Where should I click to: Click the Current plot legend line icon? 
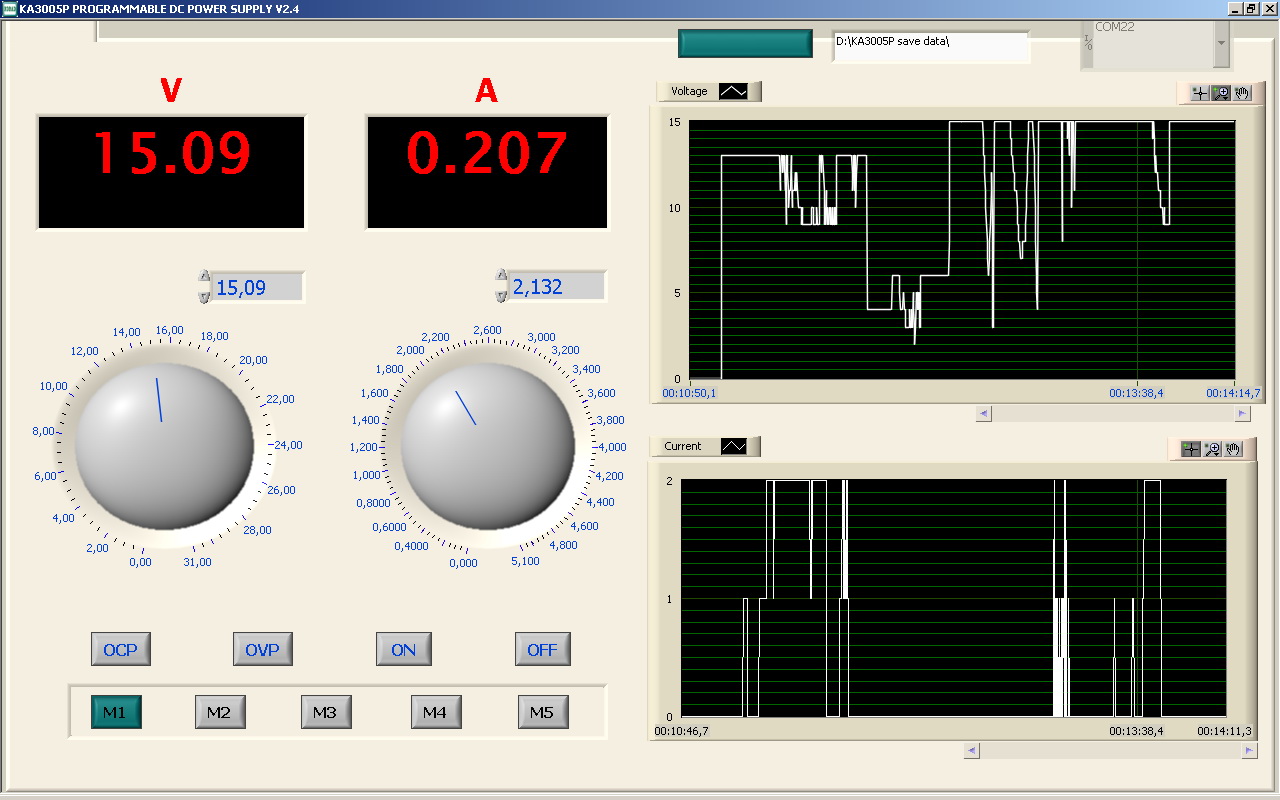click(734, 446)
